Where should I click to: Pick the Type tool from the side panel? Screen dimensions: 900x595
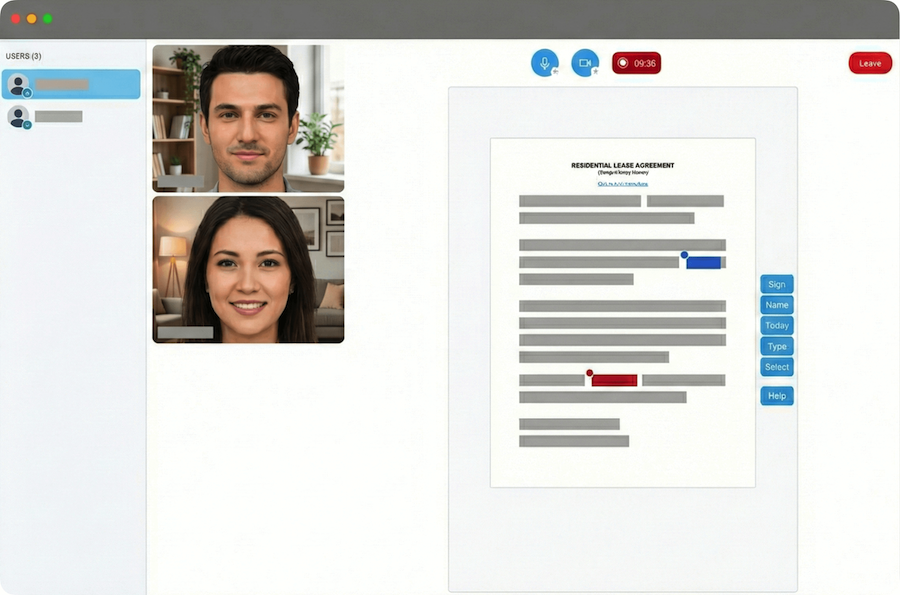pos(777,346)
